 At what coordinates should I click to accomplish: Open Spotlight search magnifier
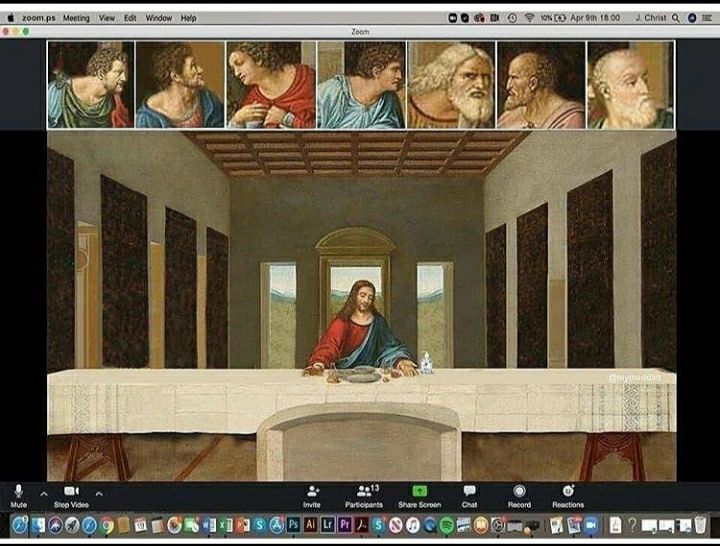click(675, 18)
